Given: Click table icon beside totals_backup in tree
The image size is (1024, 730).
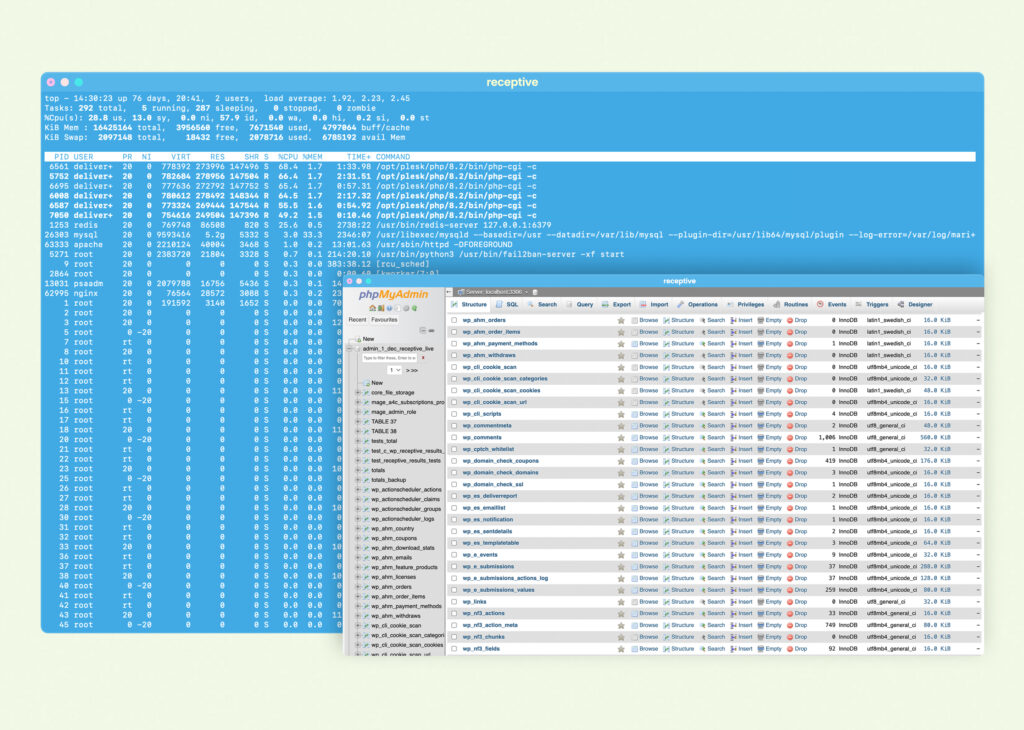Looking at the screenshot, I should click(x=366, y=480).
